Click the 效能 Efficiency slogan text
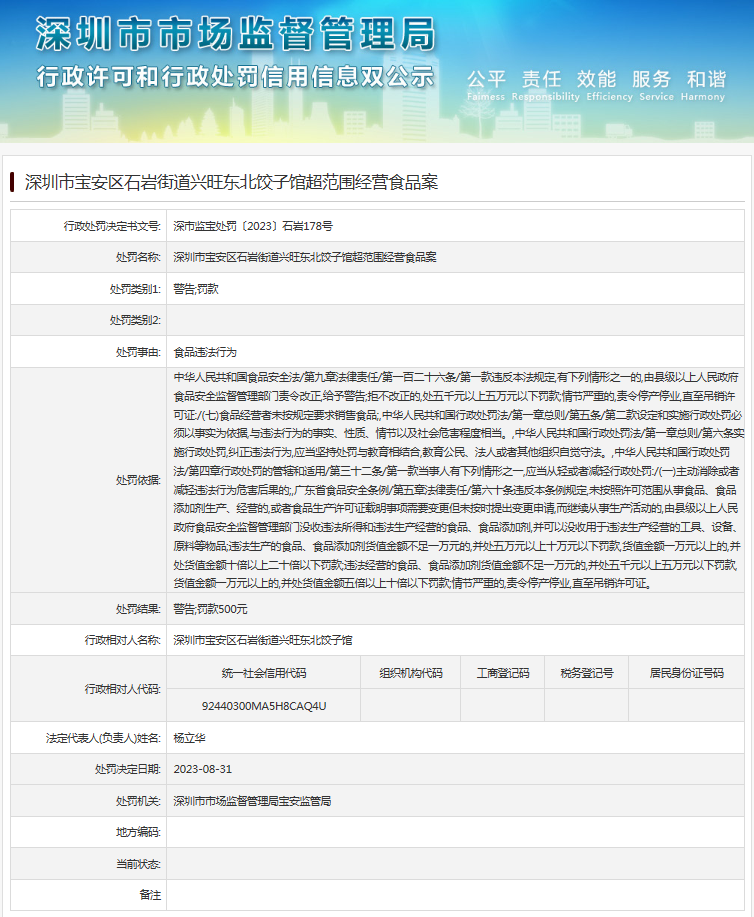Screen dimensions: 754x917 point(609,85)
